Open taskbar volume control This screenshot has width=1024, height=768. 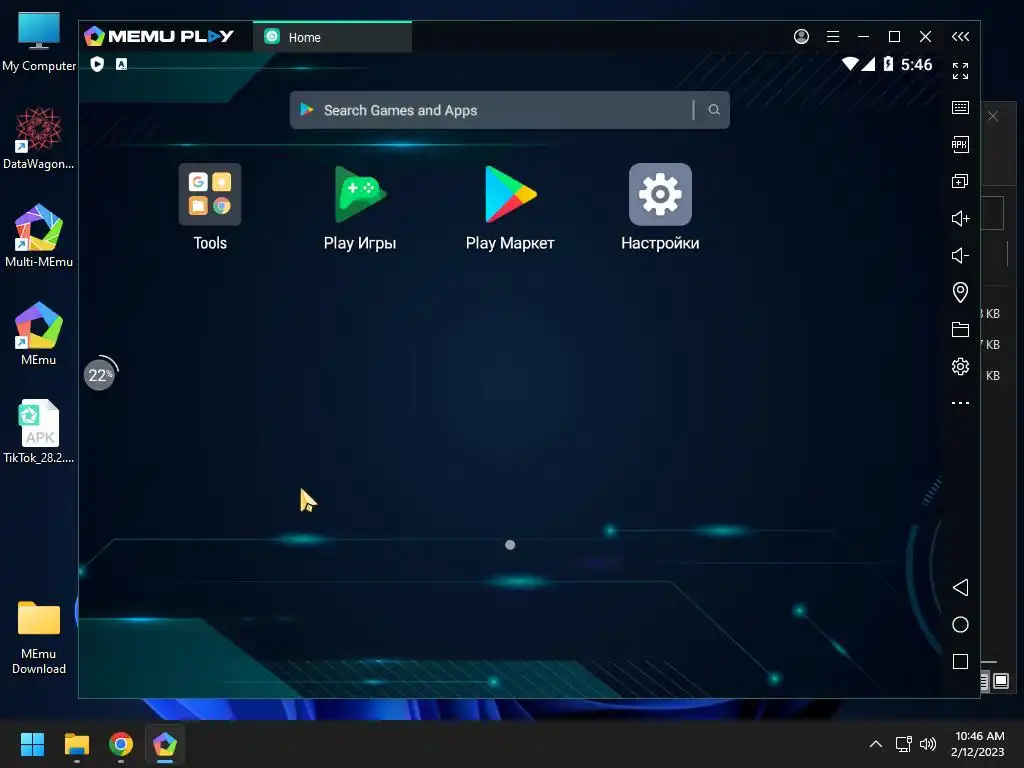(927, 744)
